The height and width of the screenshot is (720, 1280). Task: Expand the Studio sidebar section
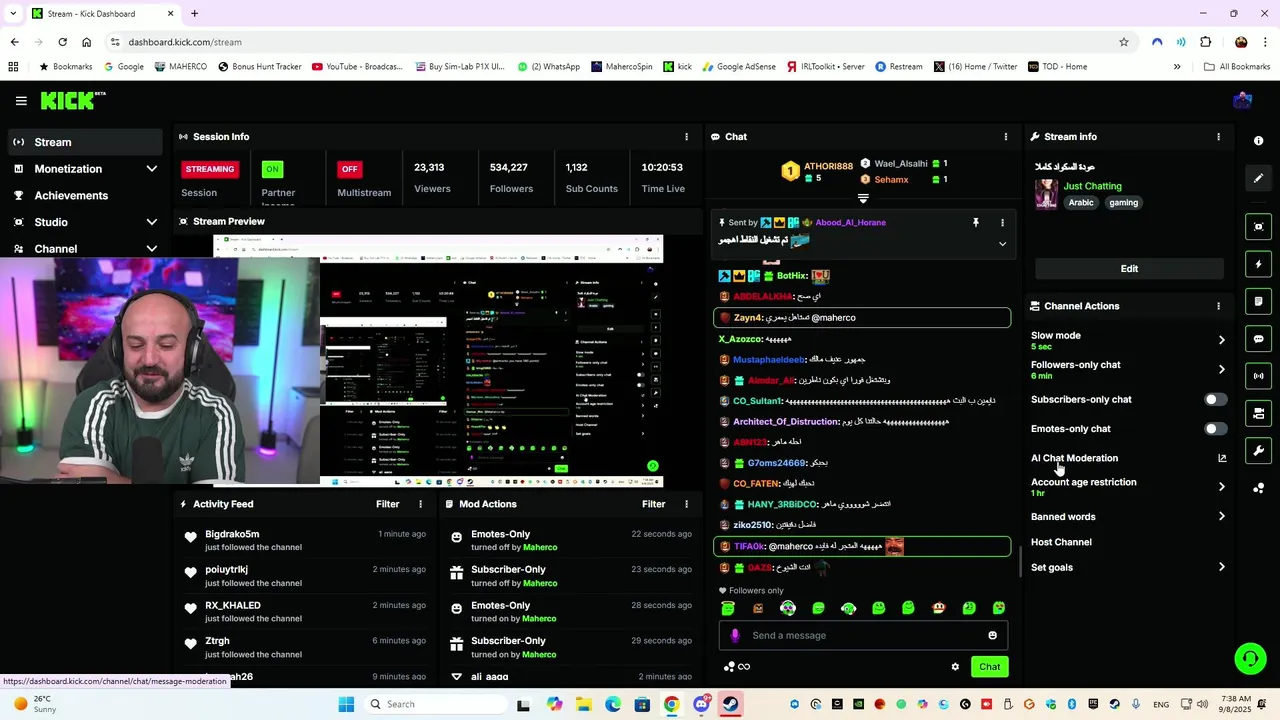click(152, 222)
